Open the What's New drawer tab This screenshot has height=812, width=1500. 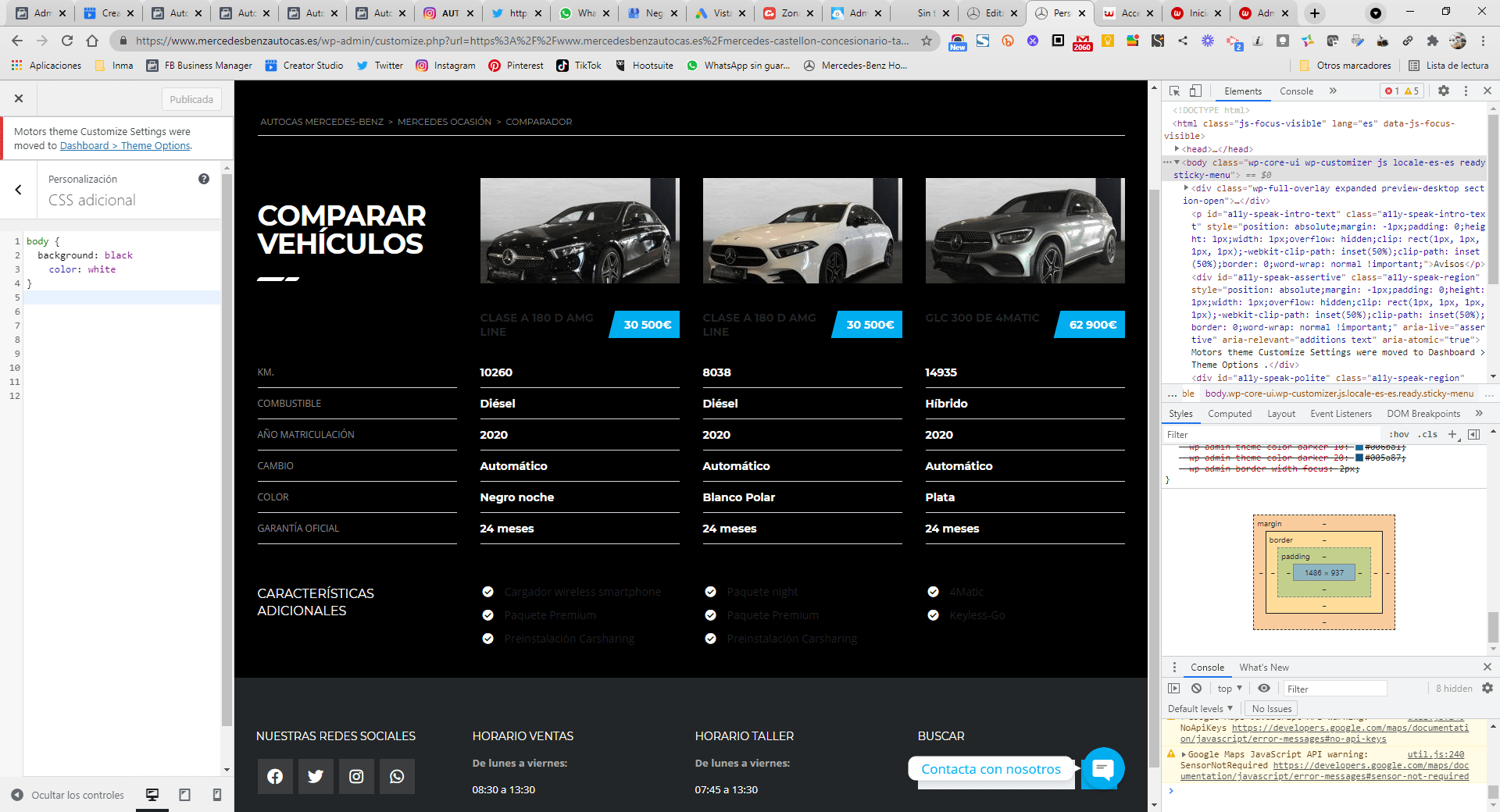tap(1264, 668)
